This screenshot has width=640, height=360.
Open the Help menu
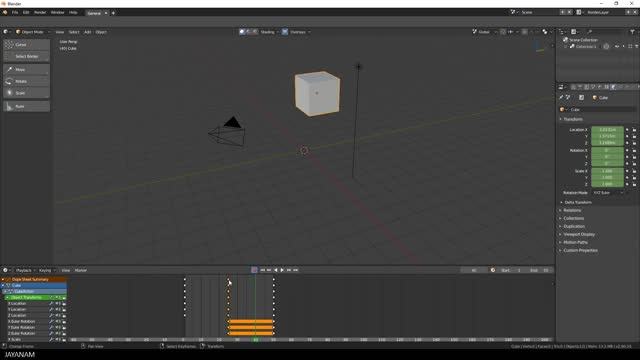[73, 13]
